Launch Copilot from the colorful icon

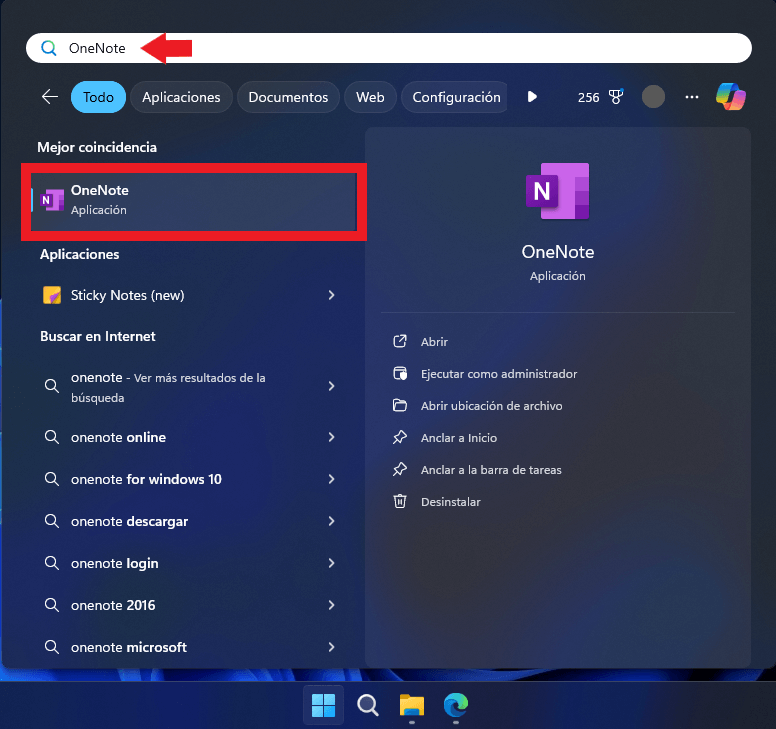(731, 97)
